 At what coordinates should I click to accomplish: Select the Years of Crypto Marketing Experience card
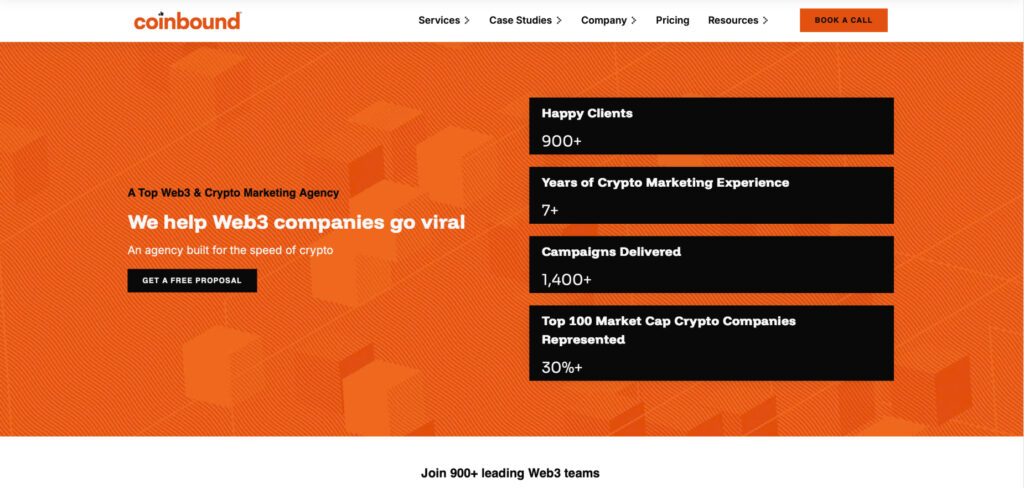[711, 195]
